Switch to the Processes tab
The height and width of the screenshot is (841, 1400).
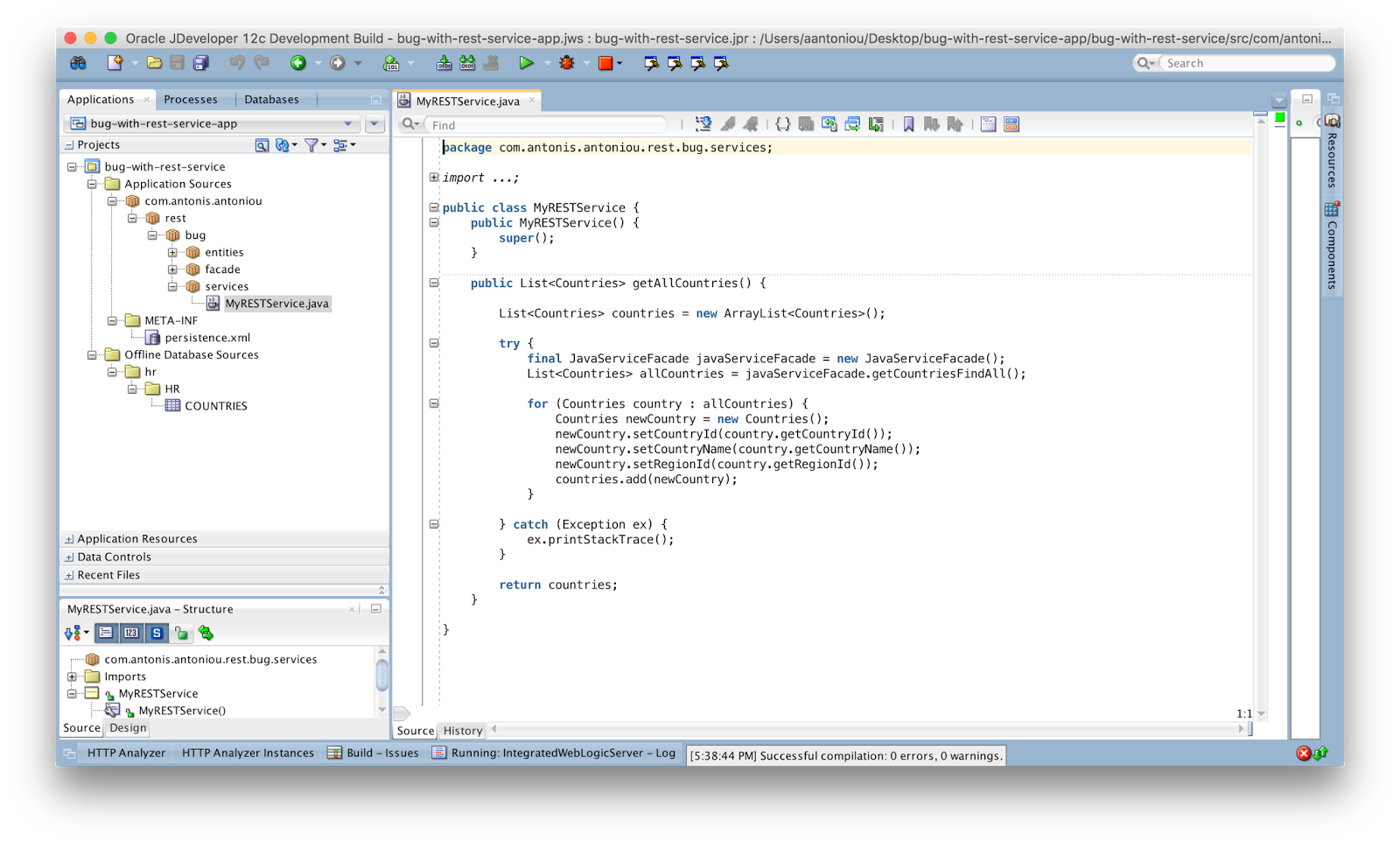[191, 100]
